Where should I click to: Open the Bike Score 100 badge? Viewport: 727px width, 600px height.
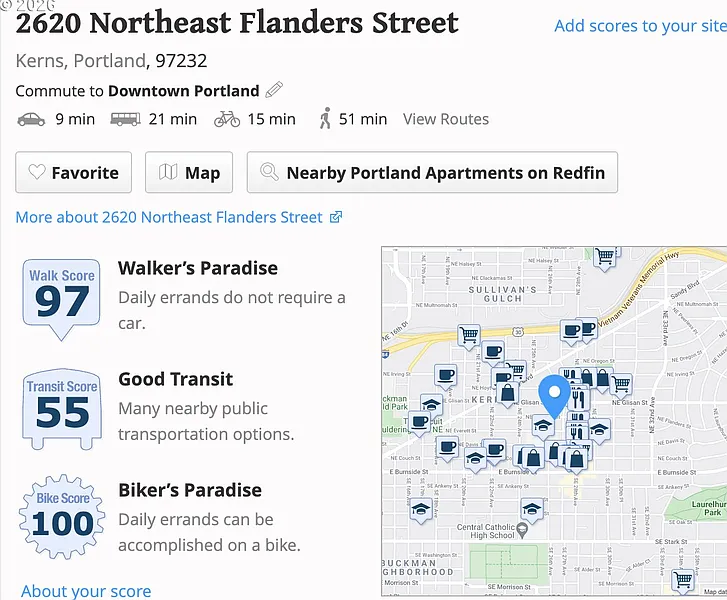(62, 517)
